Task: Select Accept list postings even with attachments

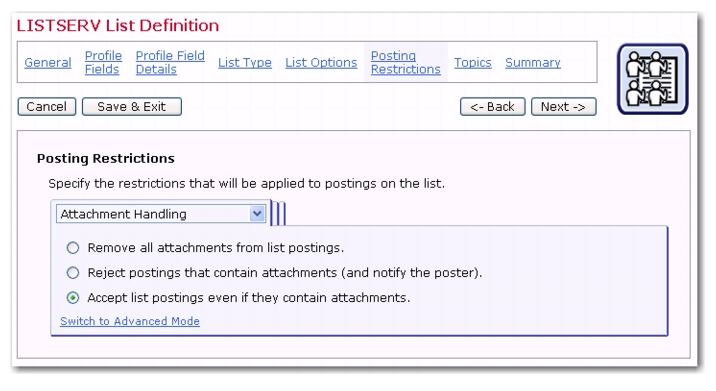Action: point(73,298)
